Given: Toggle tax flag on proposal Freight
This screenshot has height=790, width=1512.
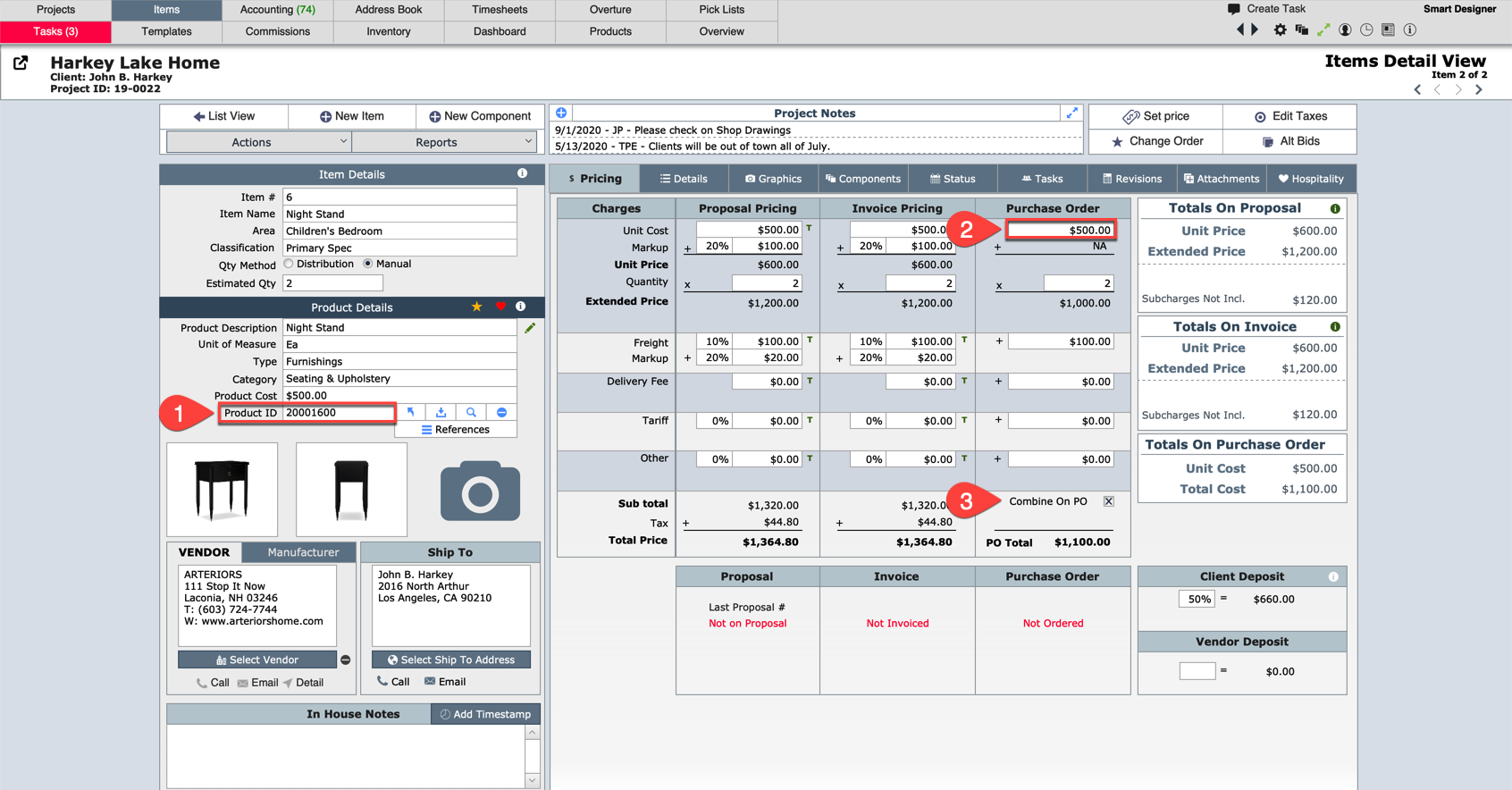Looking at the screenshot, I should (x=810, y=340).
